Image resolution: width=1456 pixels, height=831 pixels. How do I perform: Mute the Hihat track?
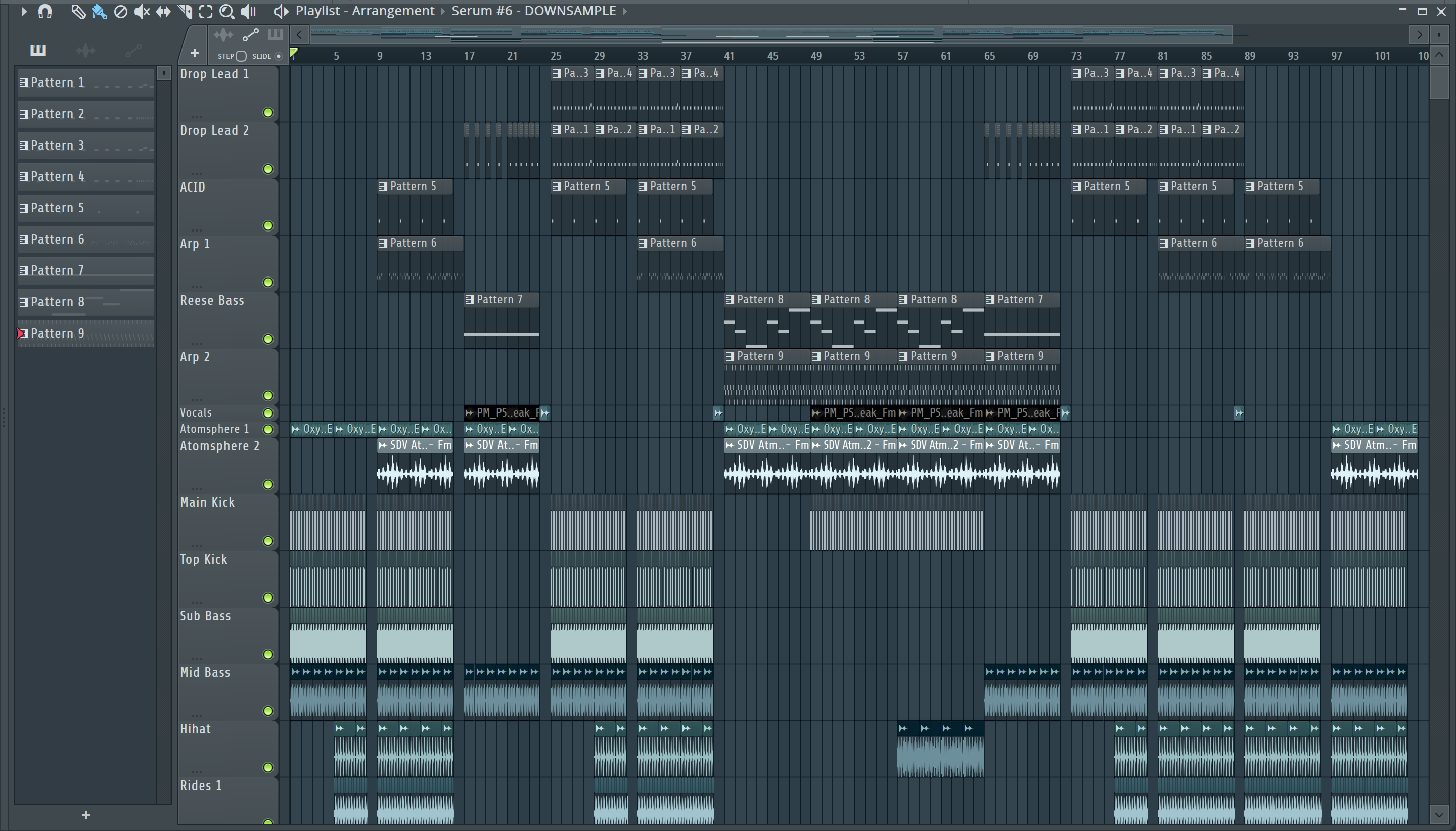click(x=267, y=767)
